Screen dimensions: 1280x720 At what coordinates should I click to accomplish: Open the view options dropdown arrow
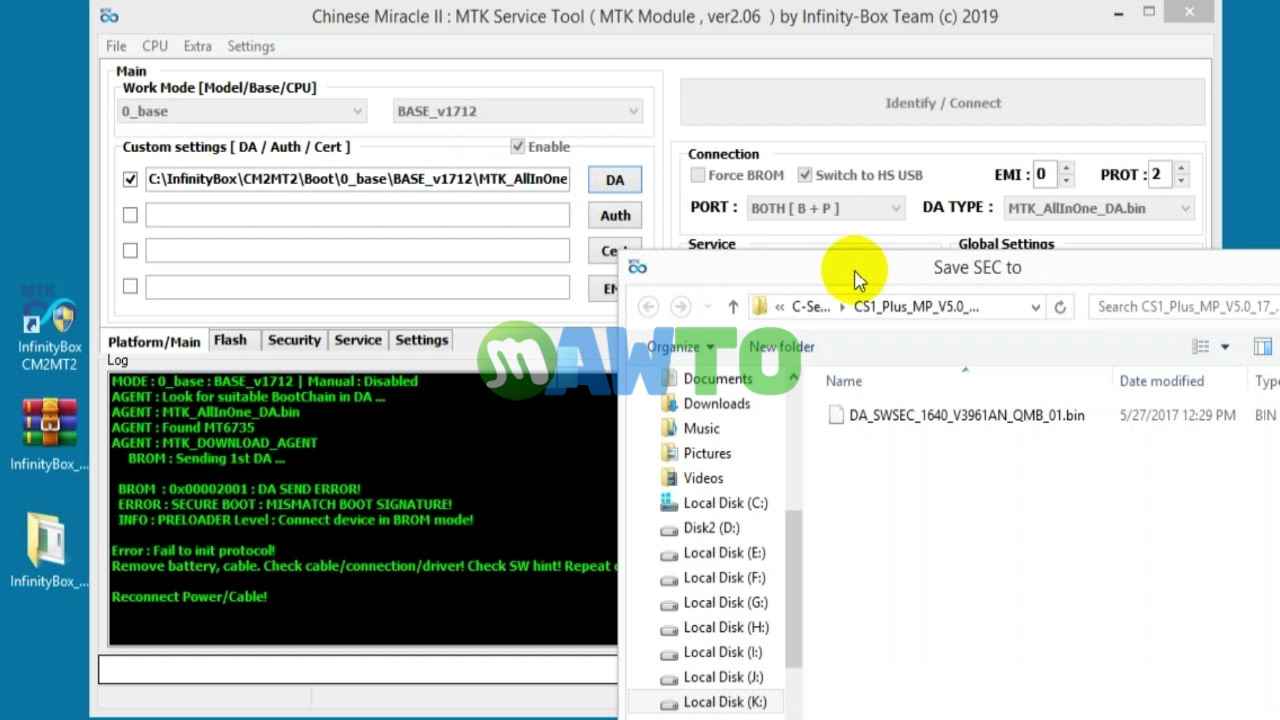pyautogui.click(x=1224, y=347)
